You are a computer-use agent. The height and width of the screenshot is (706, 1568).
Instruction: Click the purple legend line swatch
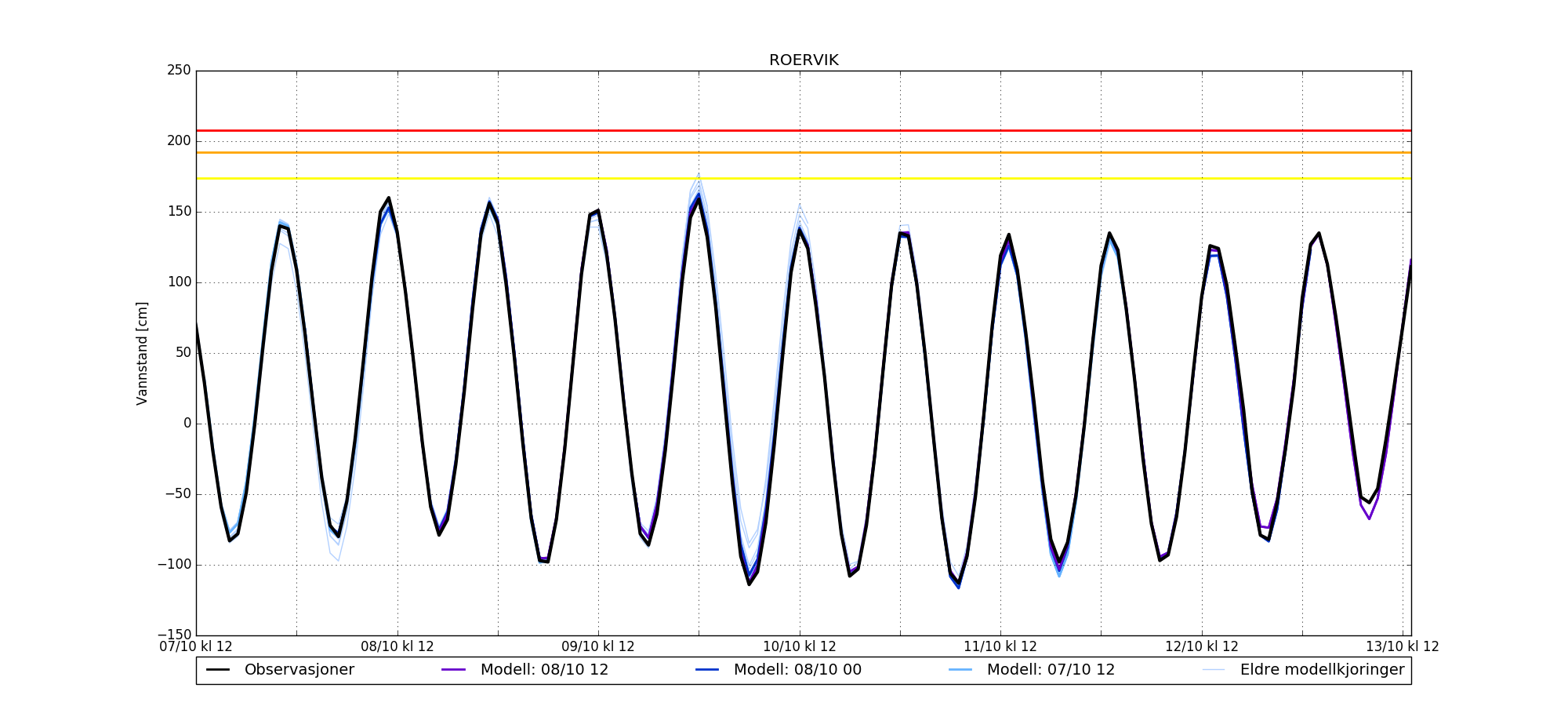pyautogui.click(x=454, y=670)
